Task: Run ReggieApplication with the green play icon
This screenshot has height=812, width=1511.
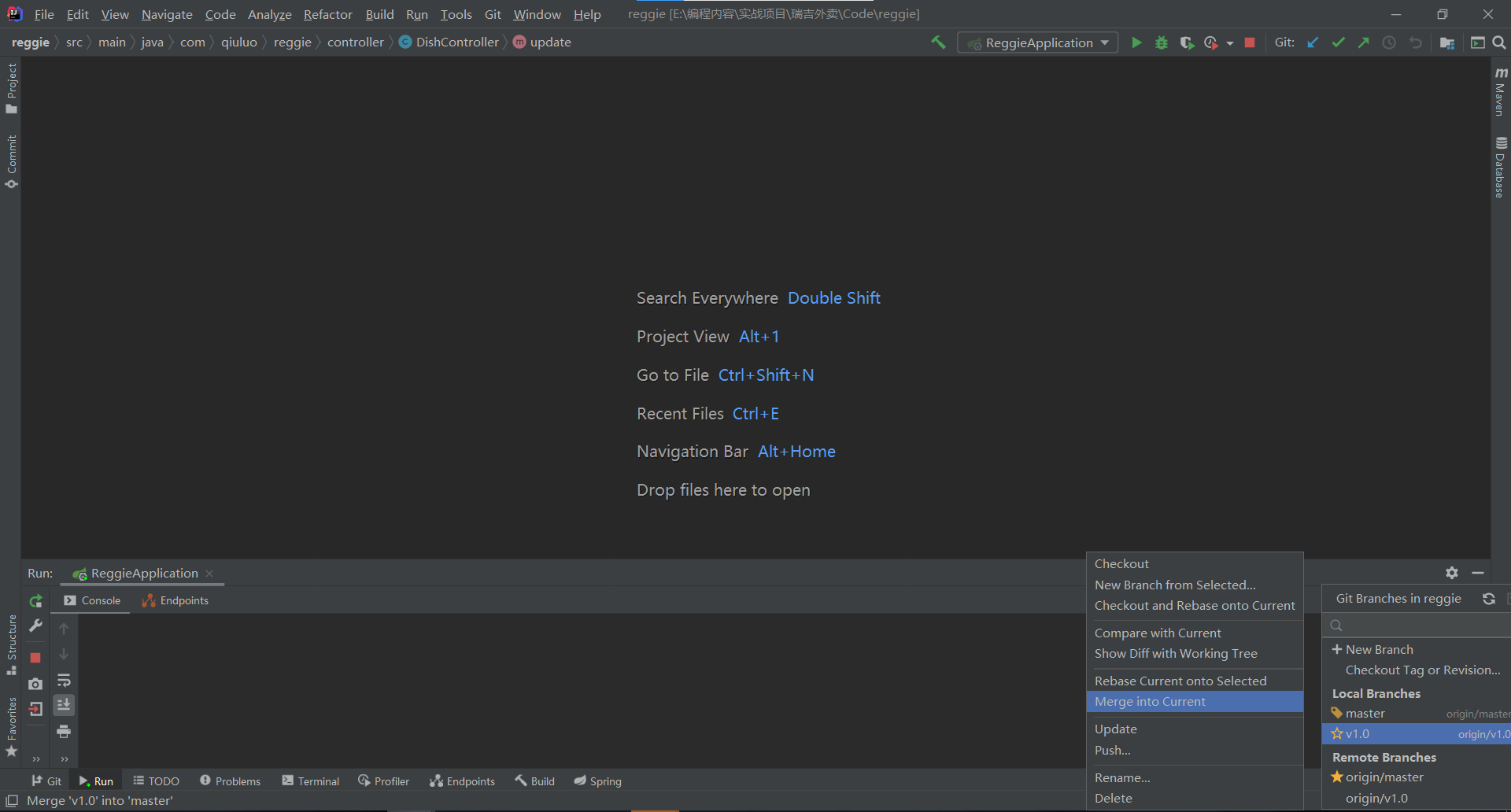Action: coord(1136,42)
